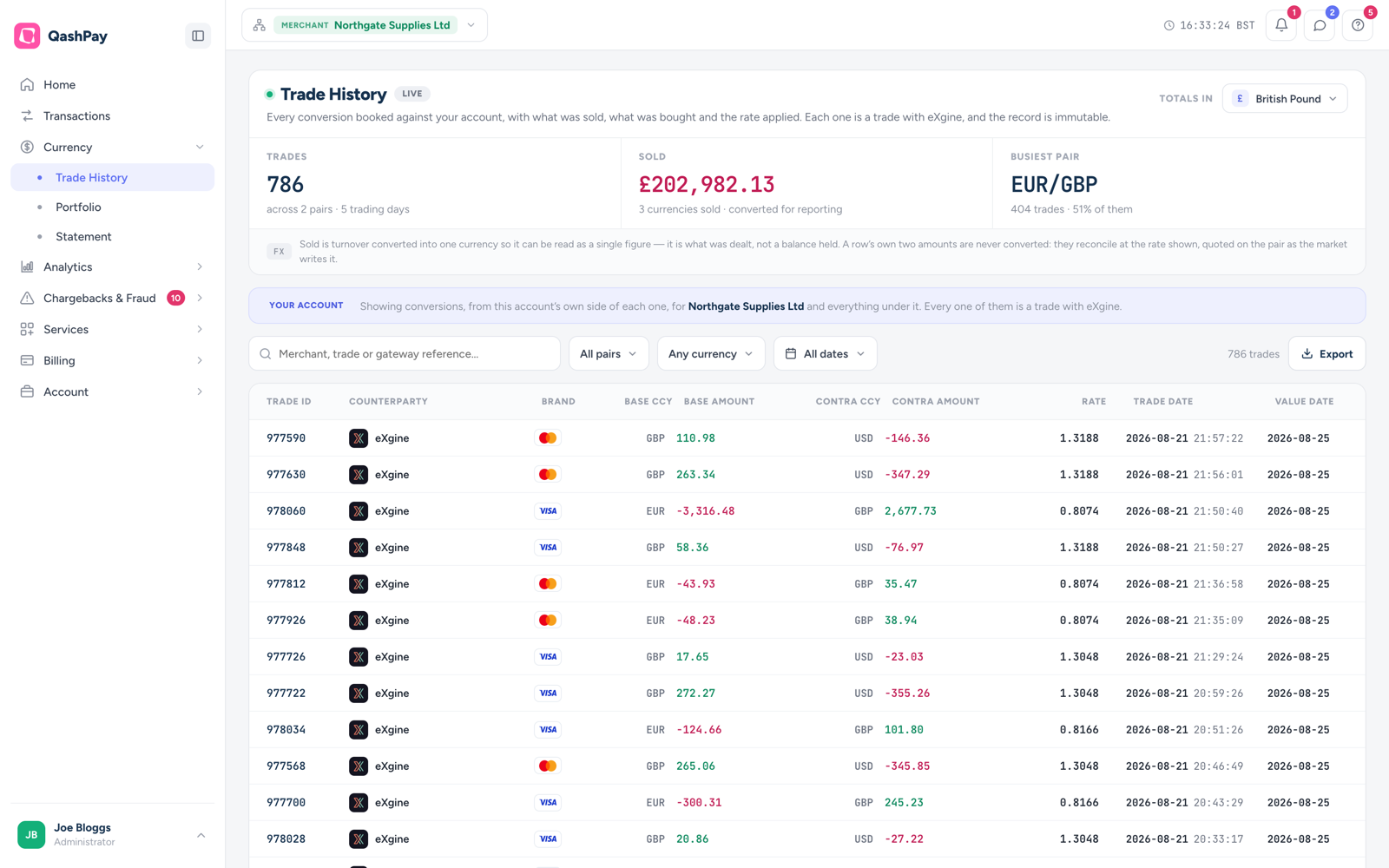Click contra amount 2,677.73
The height and width of the screenshot is (868, 1389).
(x=911, y=511)
